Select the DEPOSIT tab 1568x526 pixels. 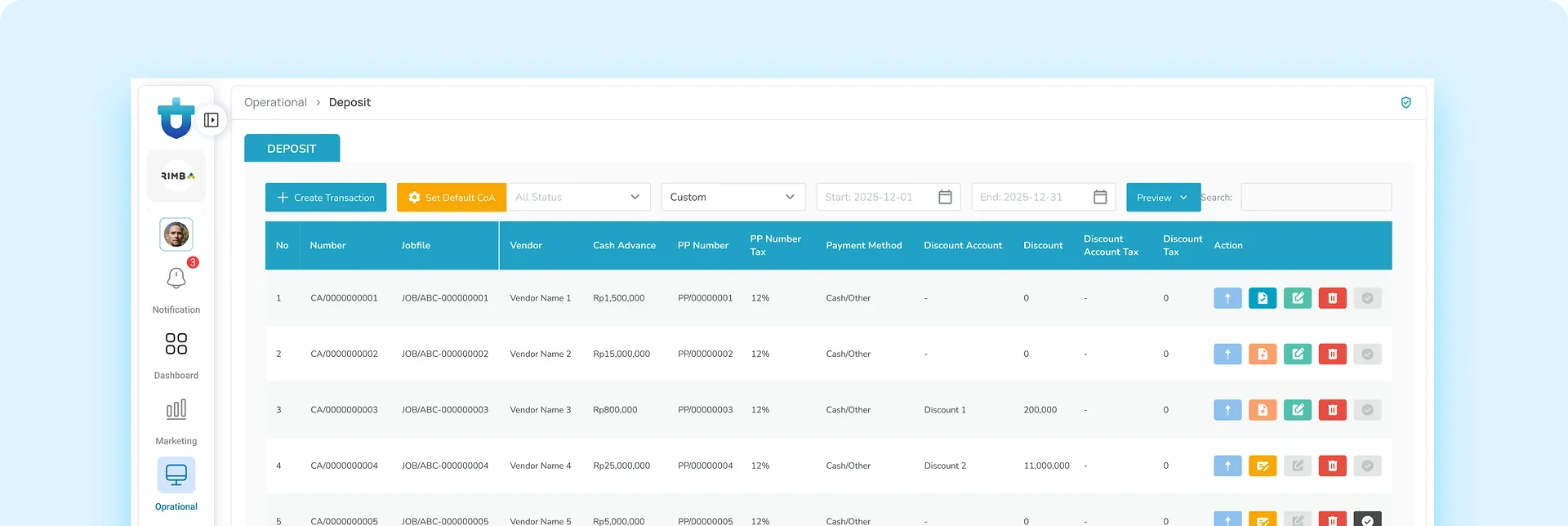pyautogui.click(x=292, y=149)
